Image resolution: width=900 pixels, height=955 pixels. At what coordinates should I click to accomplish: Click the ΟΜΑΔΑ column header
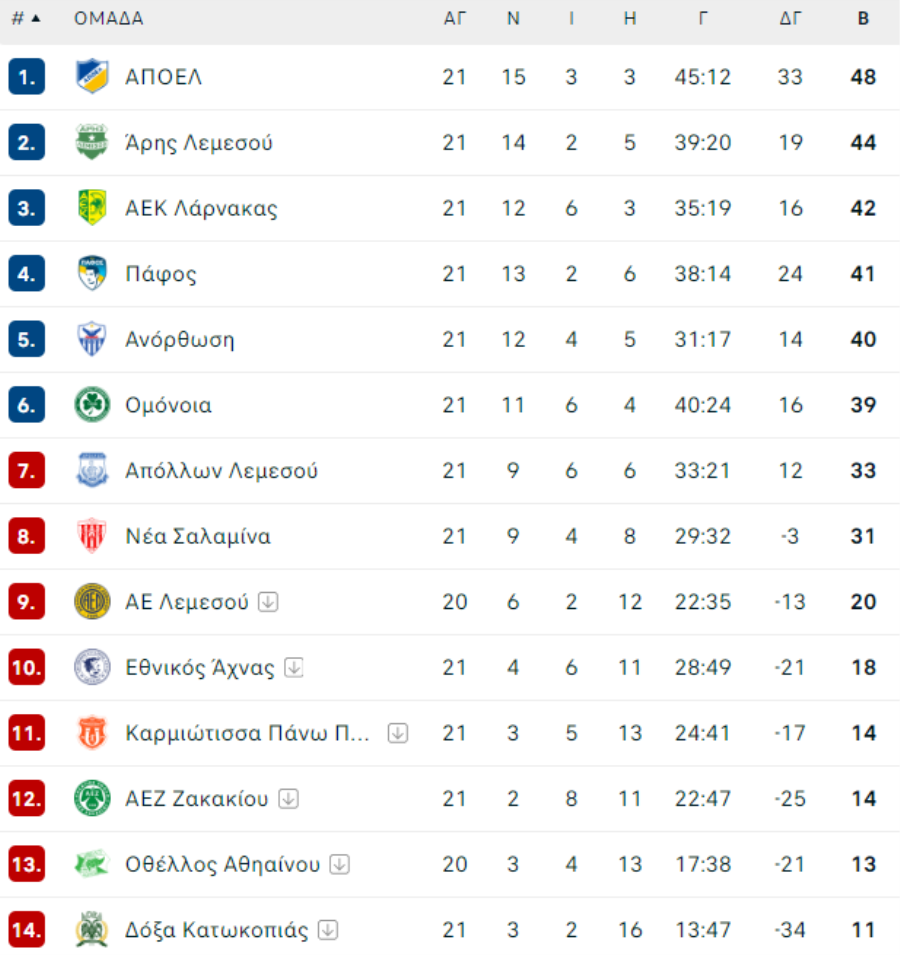[x=108, y=18]
